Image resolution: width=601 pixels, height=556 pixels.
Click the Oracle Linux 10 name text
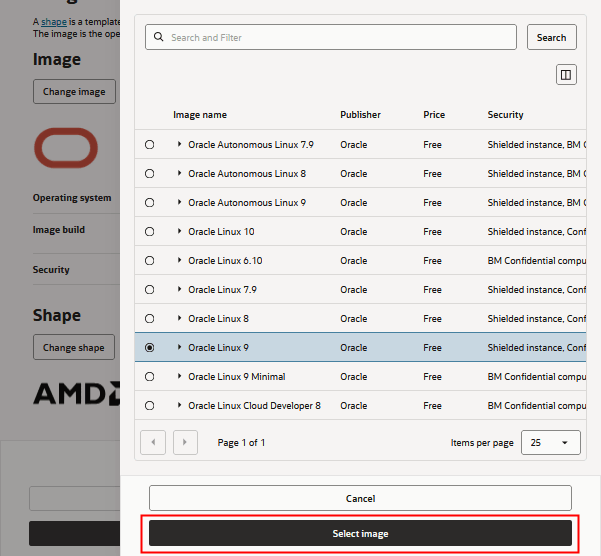pos(221,231)
